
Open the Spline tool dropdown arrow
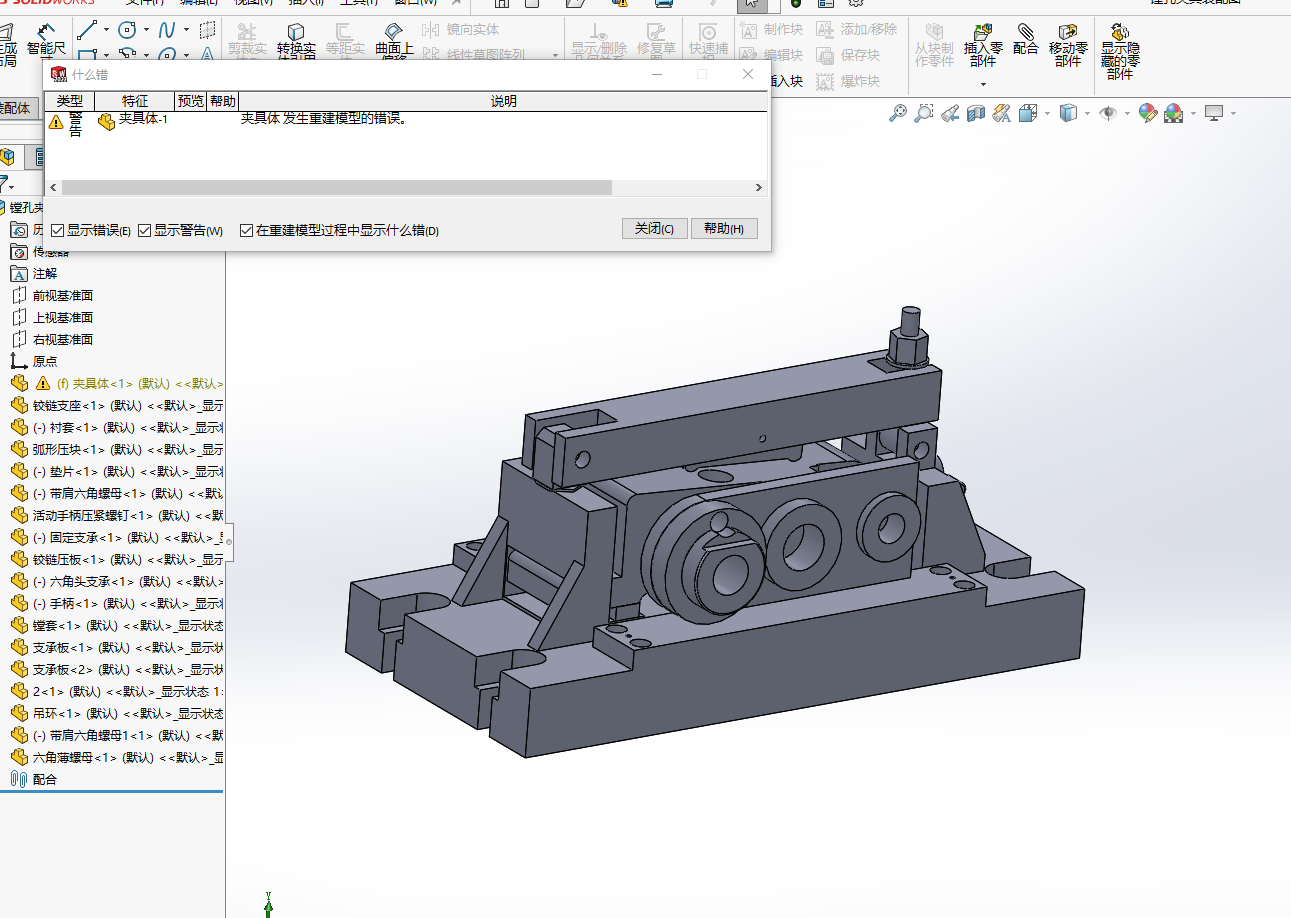186,30
